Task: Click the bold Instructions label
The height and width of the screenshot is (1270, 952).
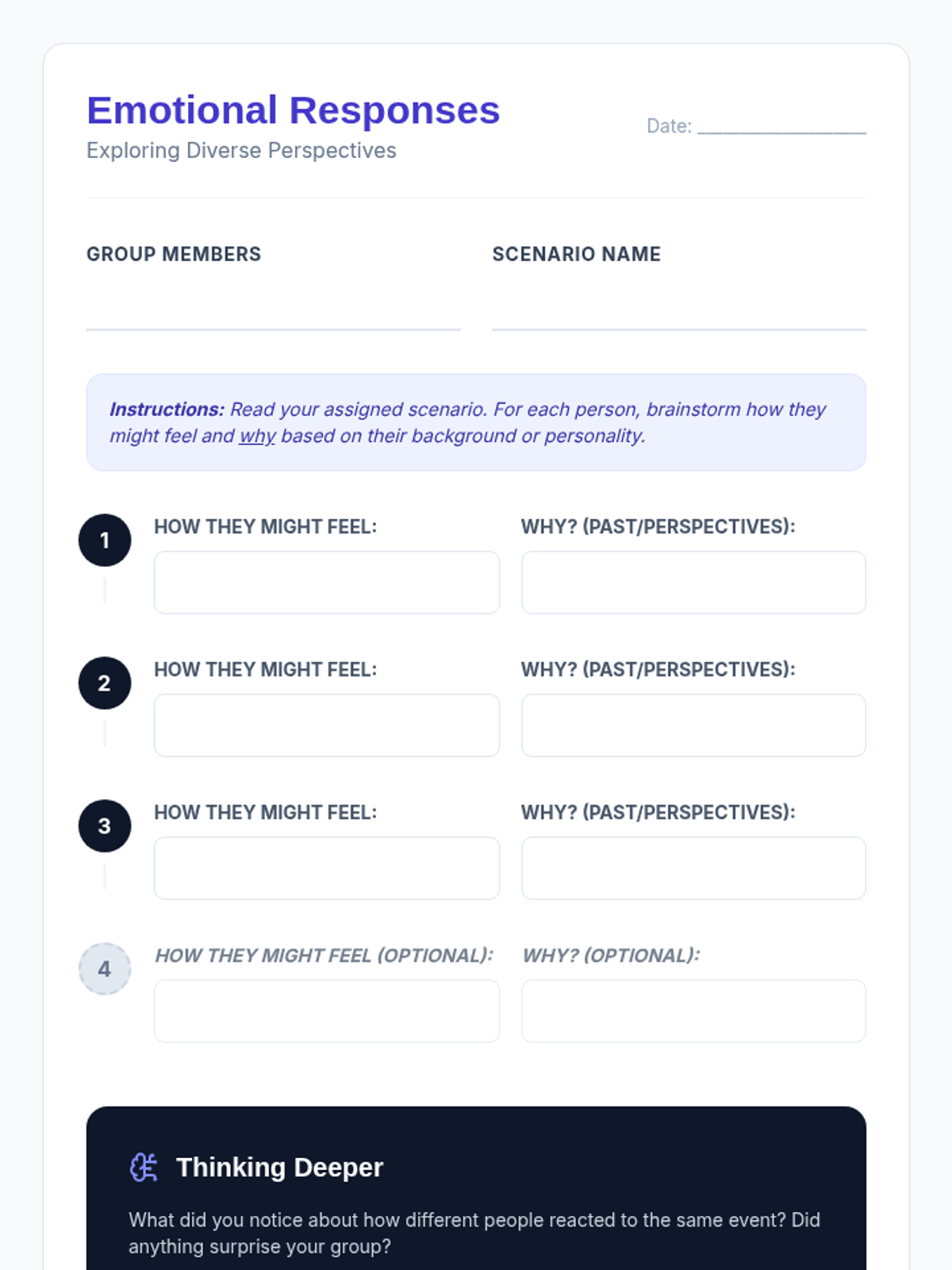Action: 167,410
